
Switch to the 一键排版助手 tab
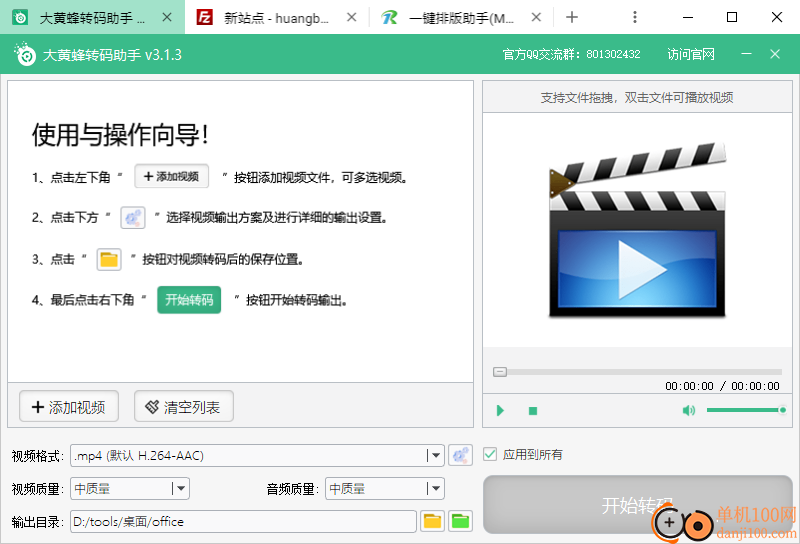click(x=461, y=18)
